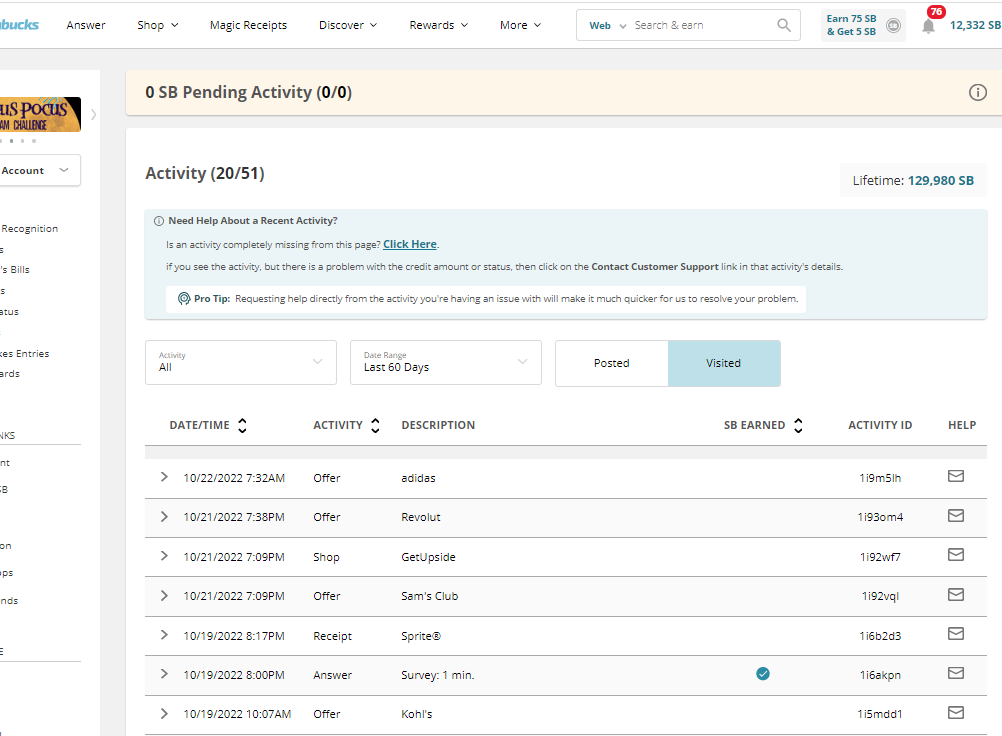Click the notifications bell icon
Screen dimensions: 1002x736
[928, 26]
